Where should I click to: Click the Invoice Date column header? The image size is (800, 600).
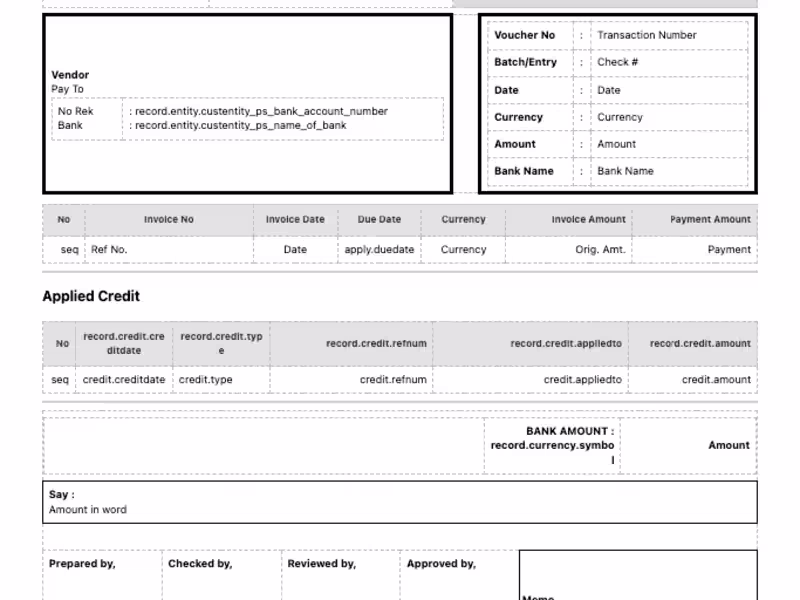295,219
